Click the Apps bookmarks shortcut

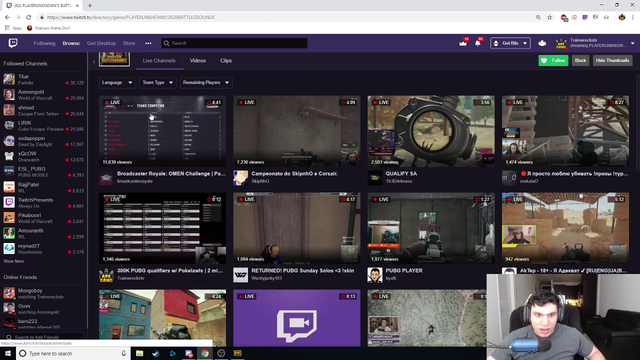pyautogui.click(x=13, y=28)
